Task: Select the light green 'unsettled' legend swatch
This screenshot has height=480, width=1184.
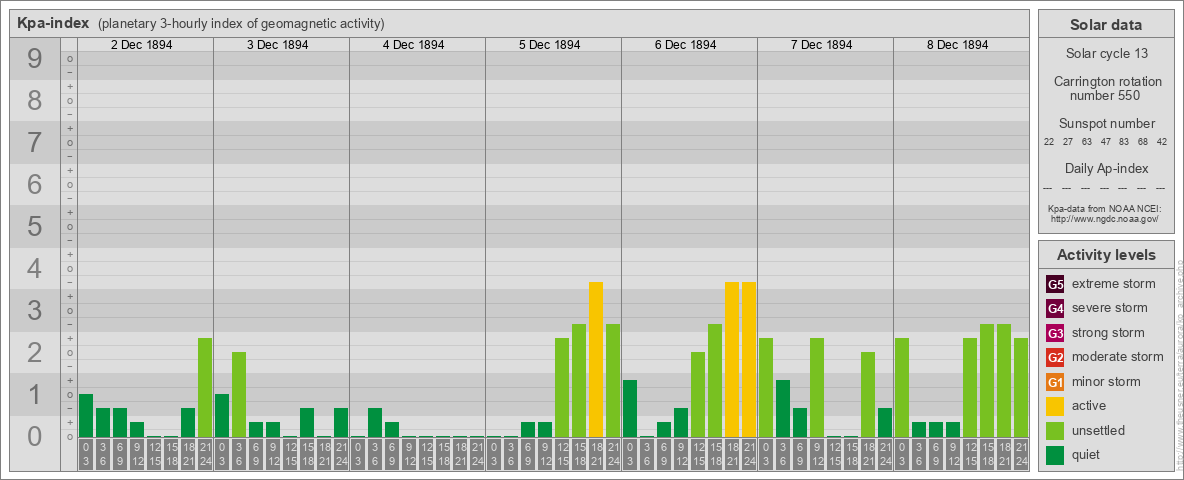Action: click(x=1055, y=430)
